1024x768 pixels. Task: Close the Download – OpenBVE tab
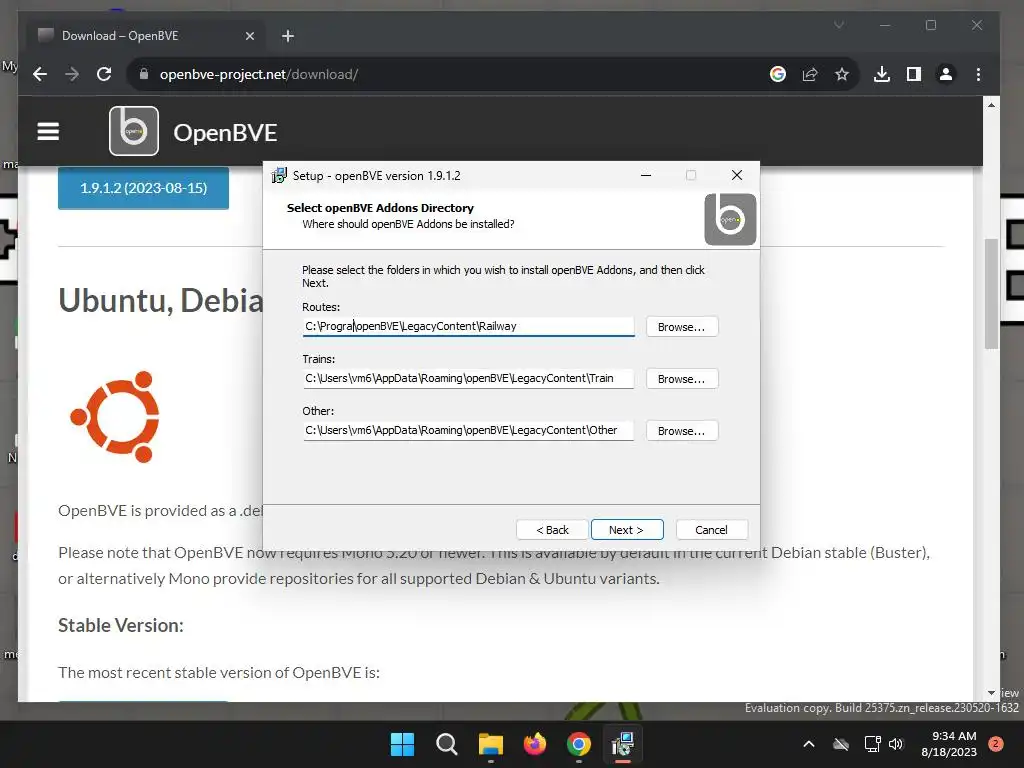(249, 36)
